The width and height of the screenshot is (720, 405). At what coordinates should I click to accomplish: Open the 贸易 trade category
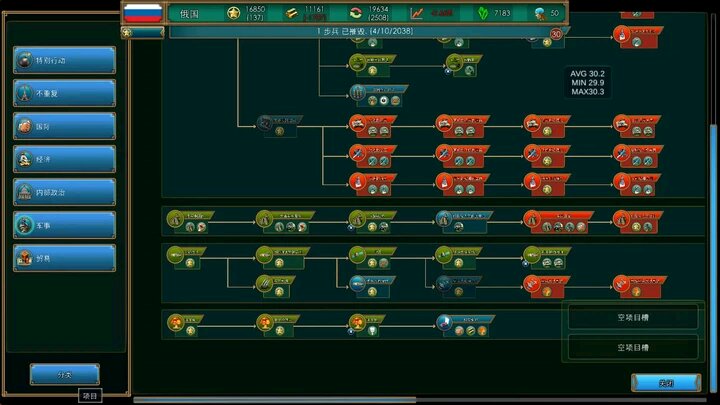point(64,259)
